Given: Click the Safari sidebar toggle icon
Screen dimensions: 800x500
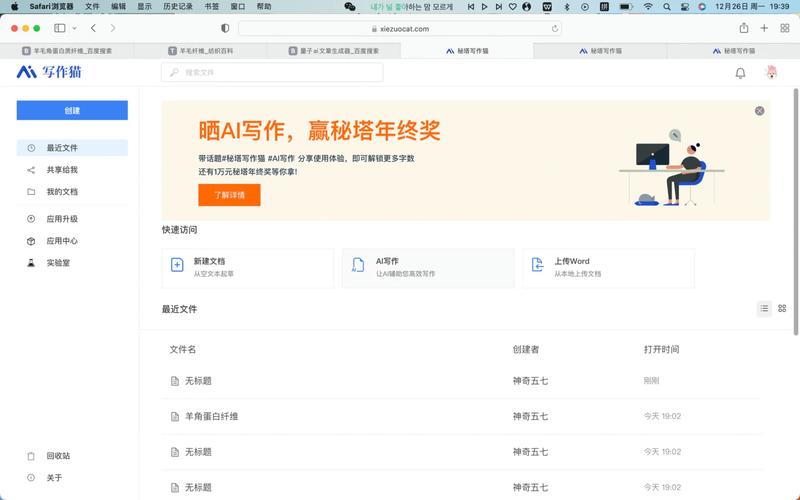Looking at the screenshot, I should (60, 28).
